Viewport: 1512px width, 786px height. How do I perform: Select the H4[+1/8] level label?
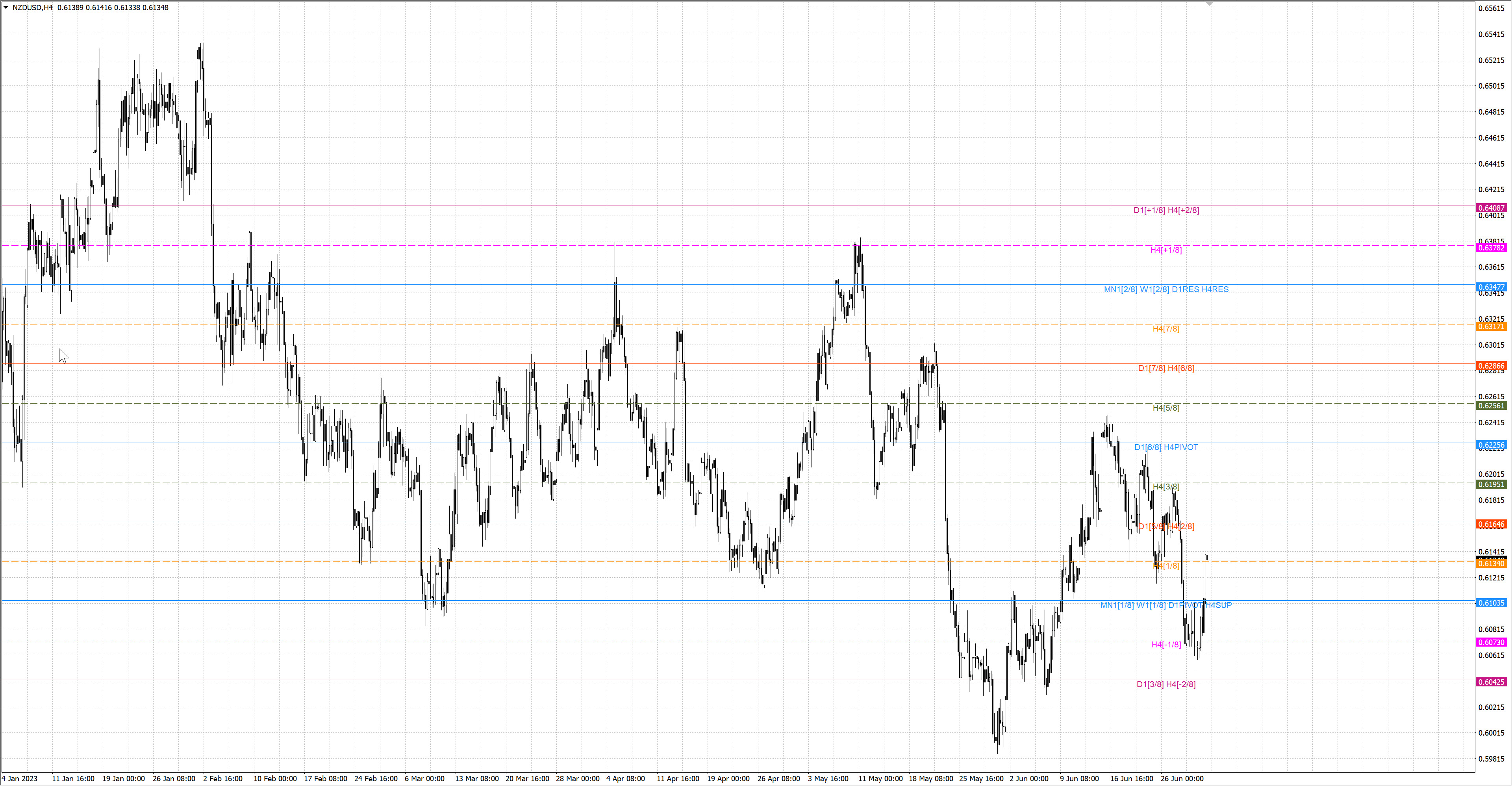tap(1166, 250)
